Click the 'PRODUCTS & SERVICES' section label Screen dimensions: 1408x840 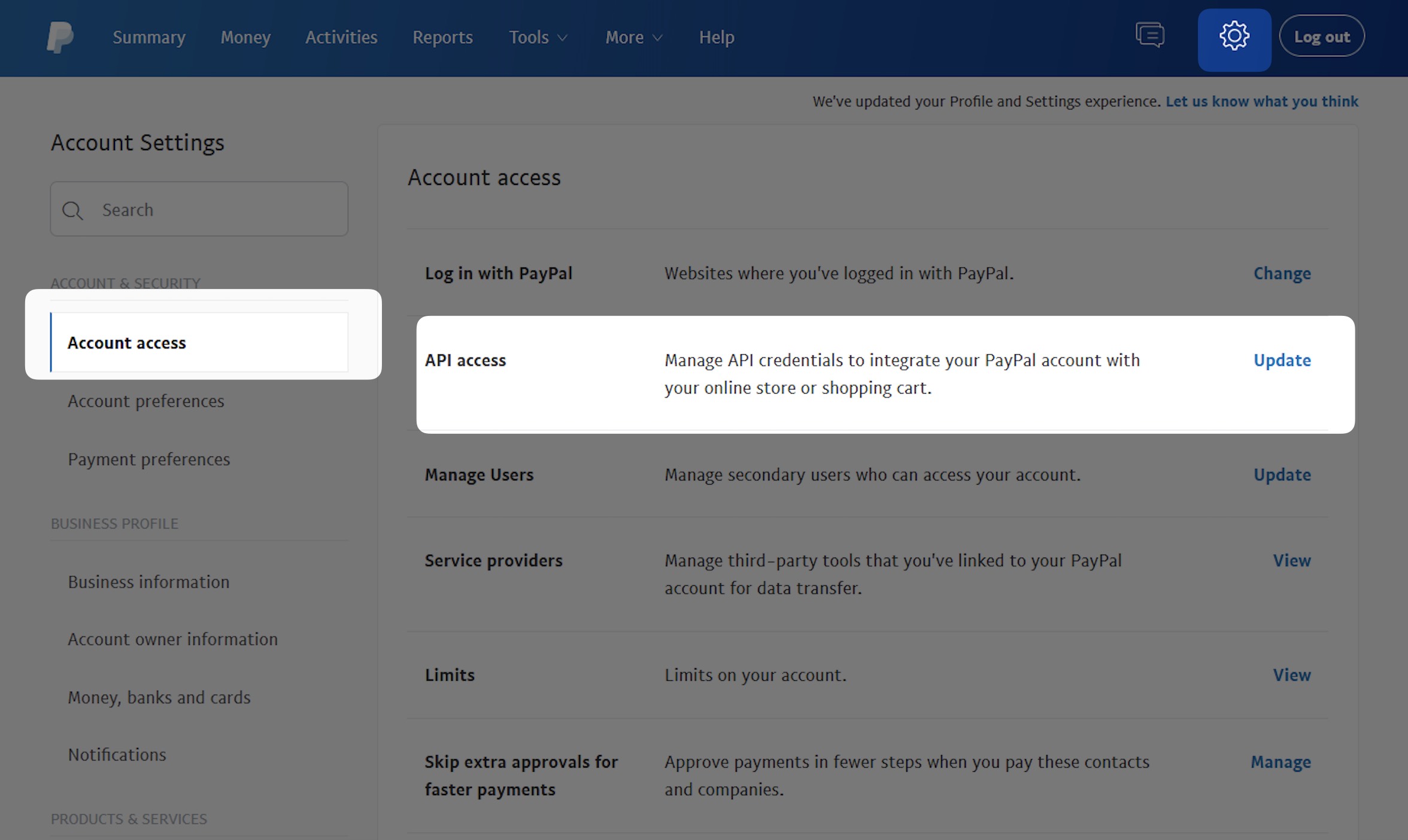(x=129, y=819)
